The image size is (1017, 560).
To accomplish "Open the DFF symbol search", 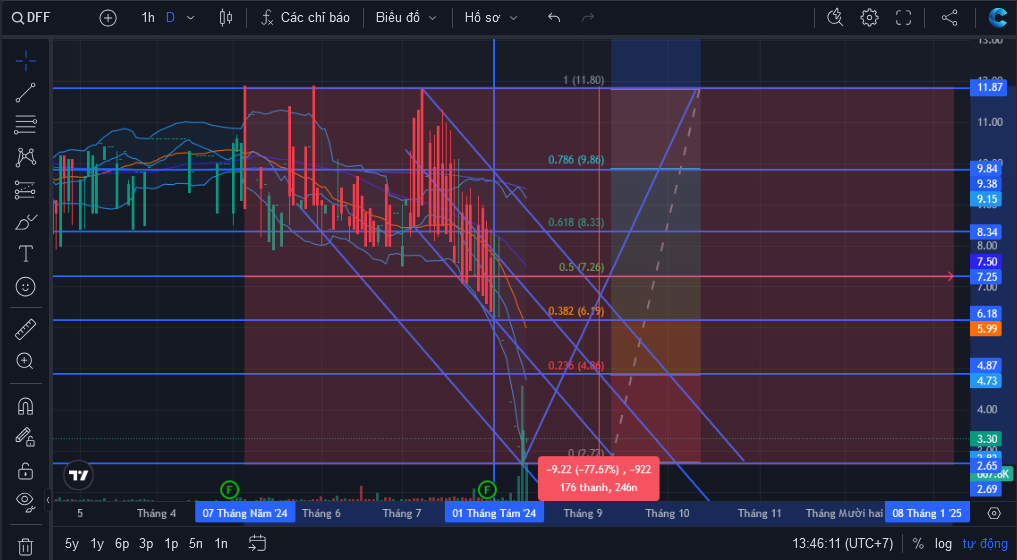I will [x=31, y=18].
